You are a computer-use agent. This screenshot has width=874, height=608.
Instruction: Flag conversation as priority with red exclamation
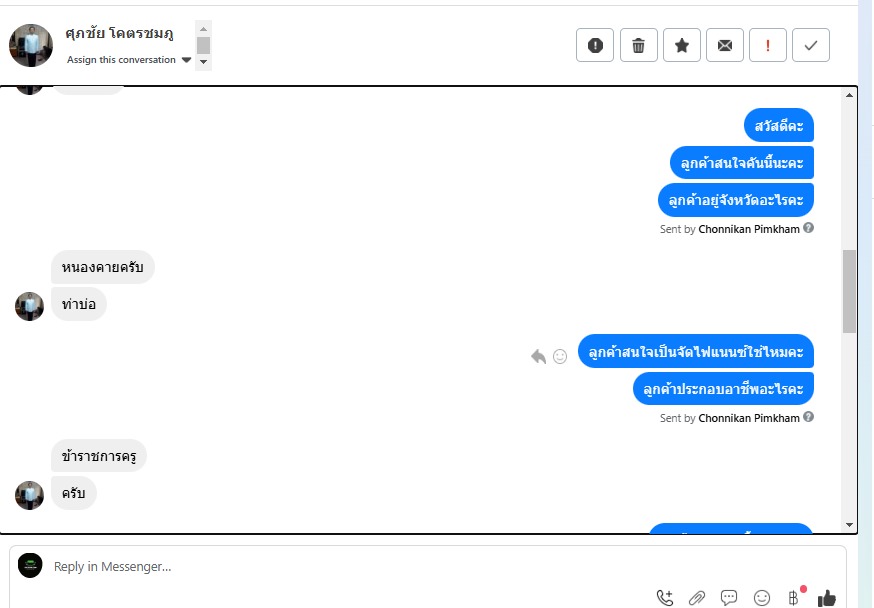coord(768,45)
